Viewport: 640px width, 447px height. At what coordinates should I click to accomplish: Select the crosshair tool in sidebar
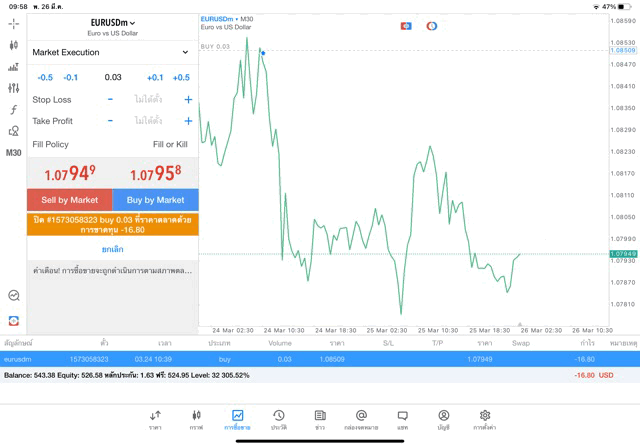pos(13,24)
